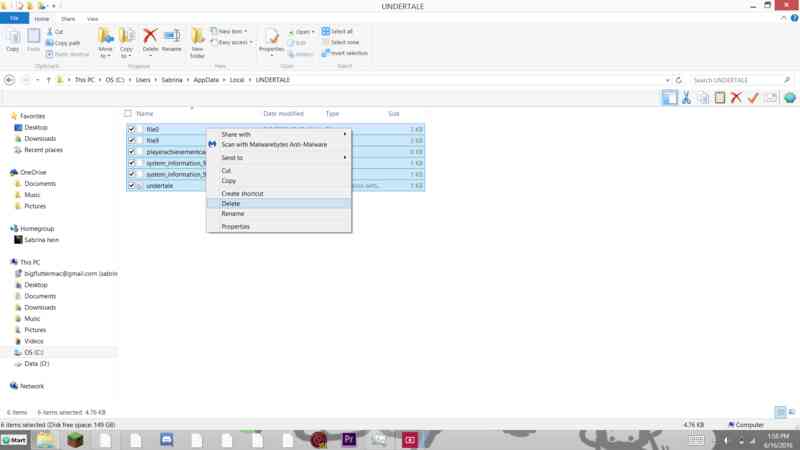Choose Cut in the context menu
Screen dimensions: 800x450
coord(279,170)
